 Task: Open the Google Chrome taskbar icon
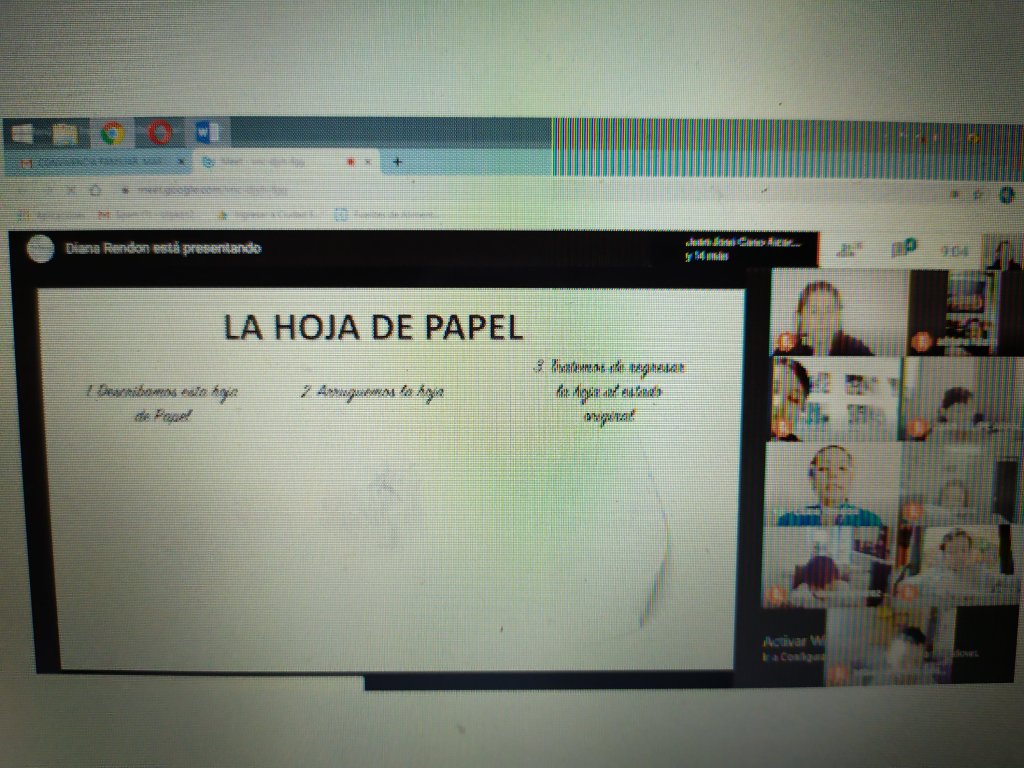pyautogui.click(x=112, y=133)
